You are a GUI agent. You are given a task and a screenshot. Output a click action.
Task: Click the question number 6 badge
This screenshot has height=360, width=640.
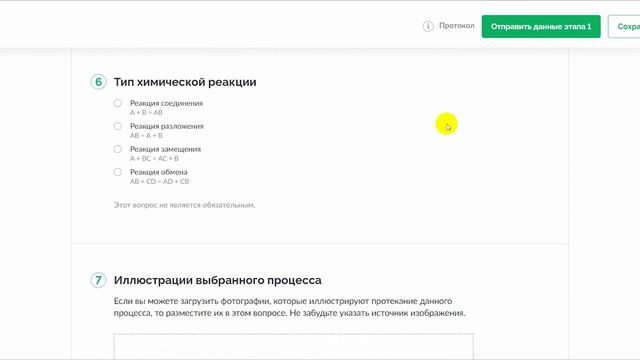point(98,82)
